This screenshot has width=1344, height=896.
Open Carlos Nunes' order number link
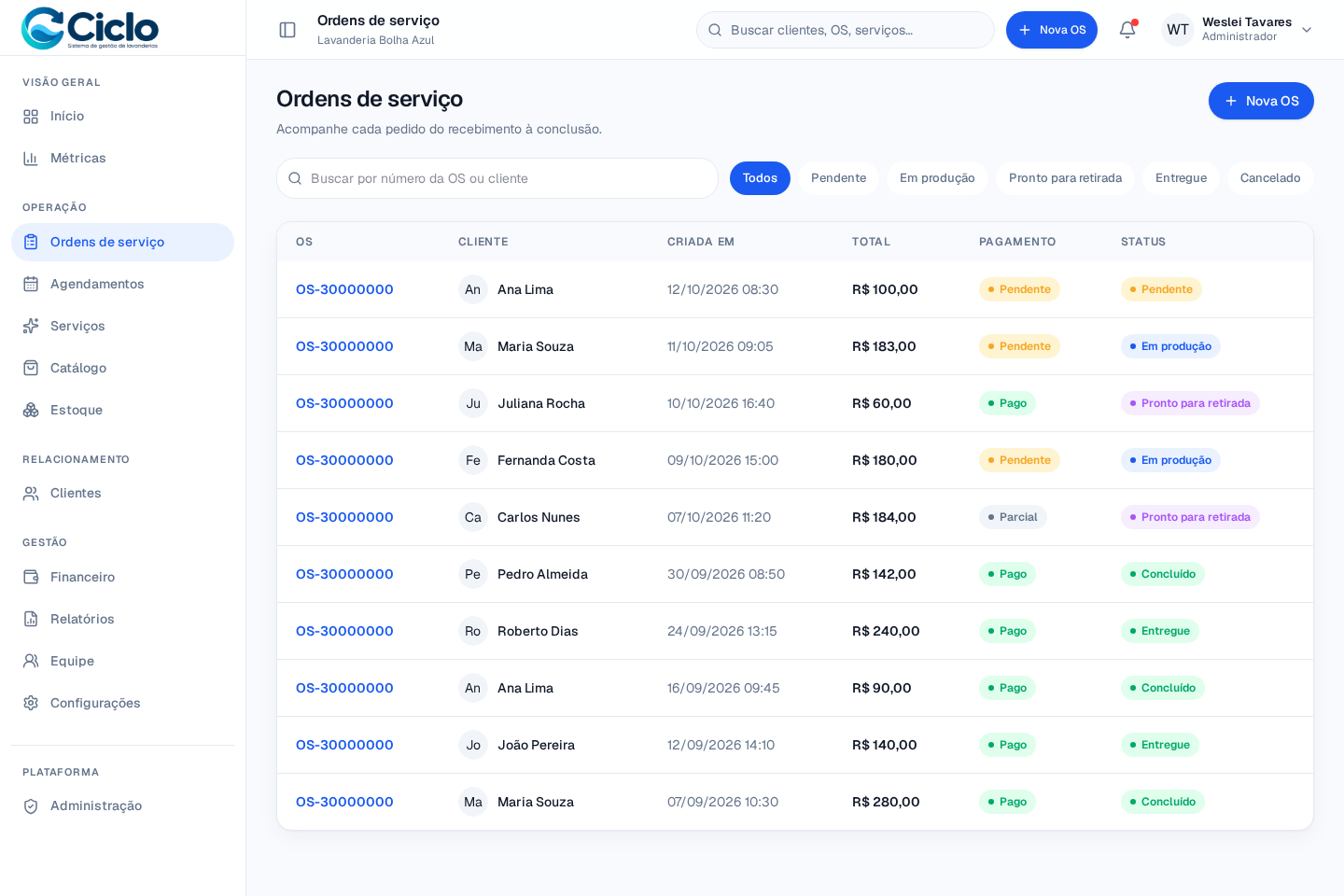[344, 517]
